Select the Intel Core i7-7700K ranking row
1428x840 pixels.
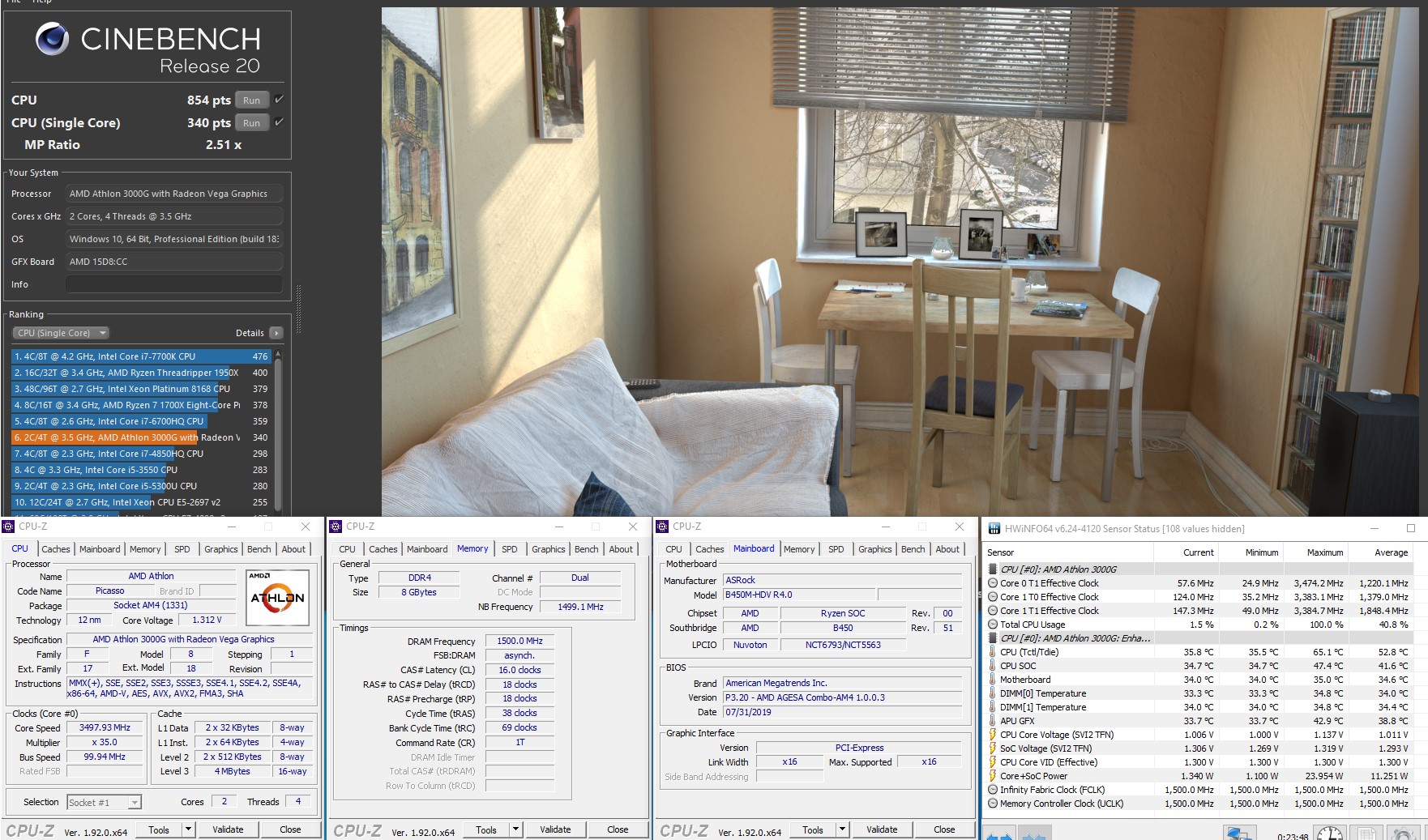pyautogui.click(x=141, y=356)
